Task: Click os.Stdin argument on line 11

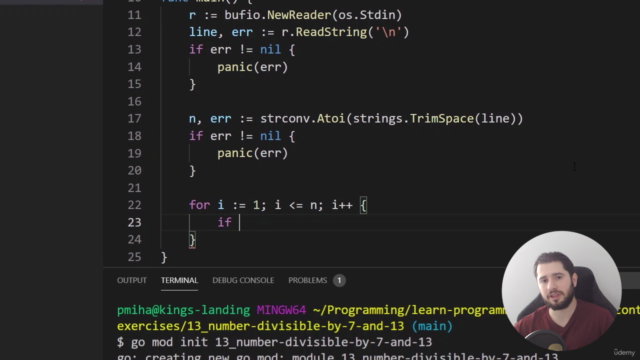Action: tap(367, 15)
